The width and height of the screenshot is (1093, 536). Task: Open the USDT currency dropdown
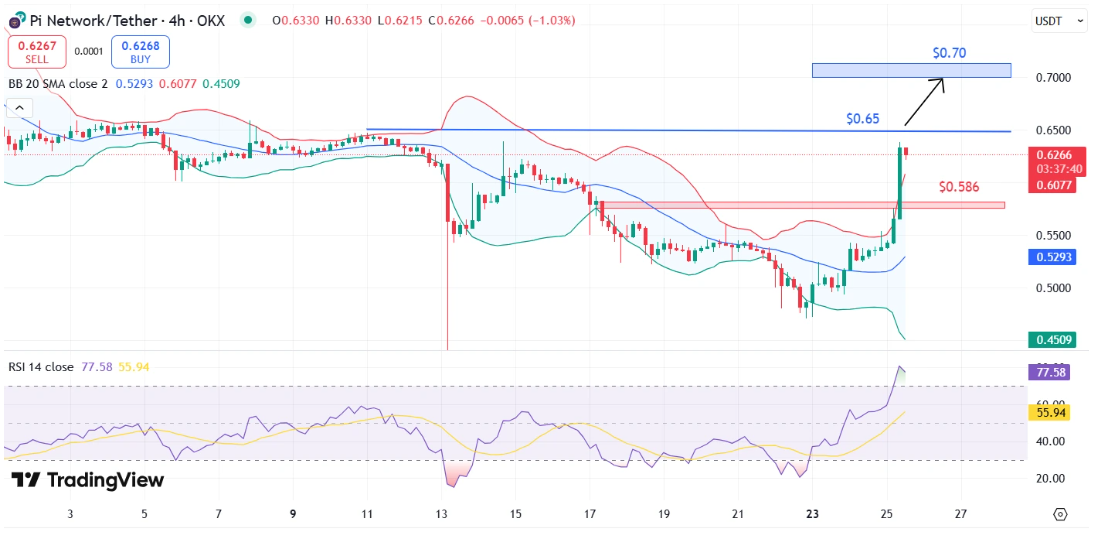tap(1057, 21)
